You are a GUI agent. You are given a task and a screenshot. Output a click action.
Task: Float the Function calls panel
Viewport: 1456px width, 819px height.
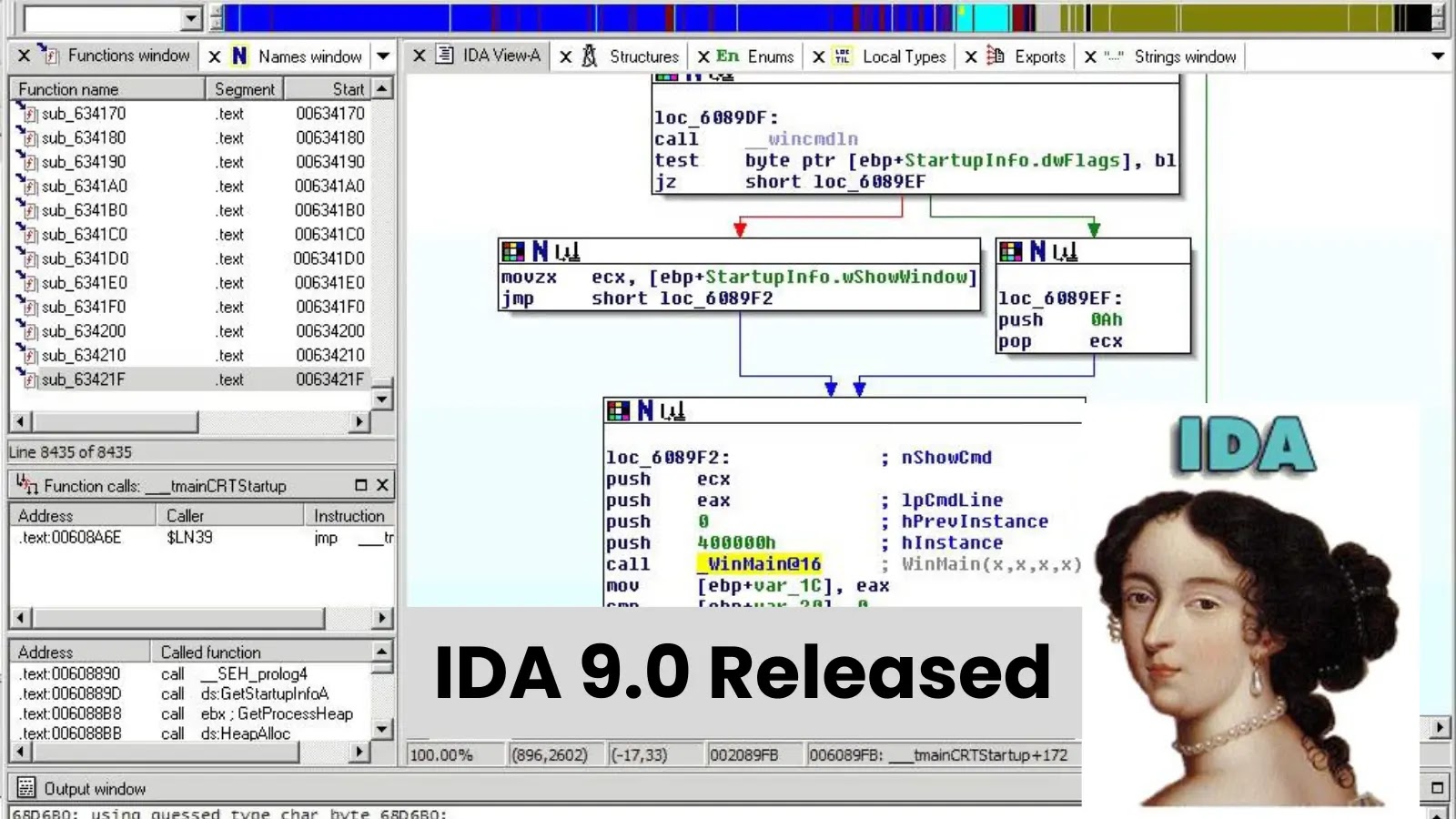360,485
